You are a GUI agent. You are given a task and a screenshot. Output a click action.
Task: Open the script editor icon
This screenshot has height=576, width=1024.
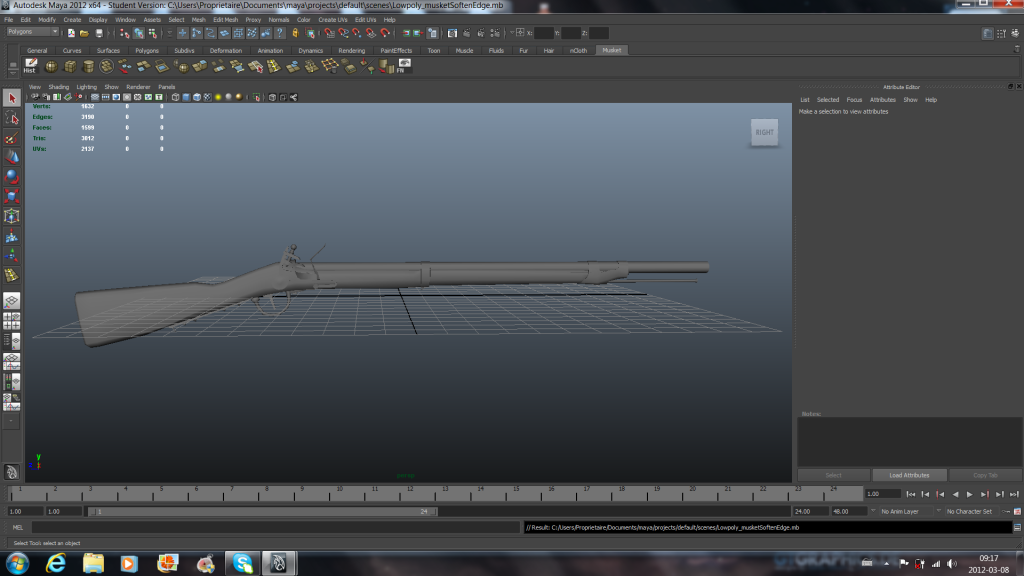point(1017,527)
